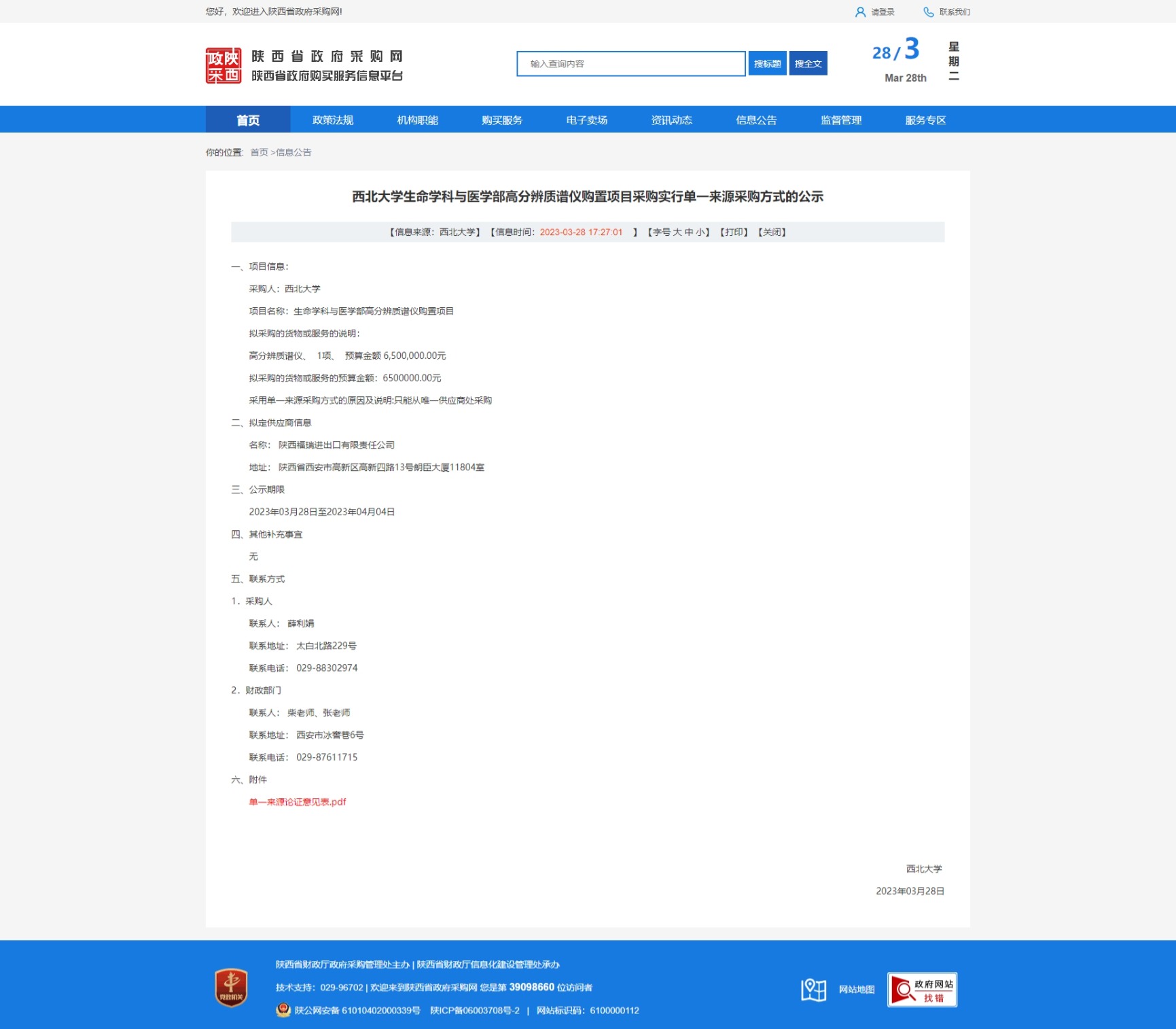Image resolution: width=1176 pixels, height=1029 pixels.
Task: Open the 单一来源论证意见表.pdf attachment
Action: point(298,802)
